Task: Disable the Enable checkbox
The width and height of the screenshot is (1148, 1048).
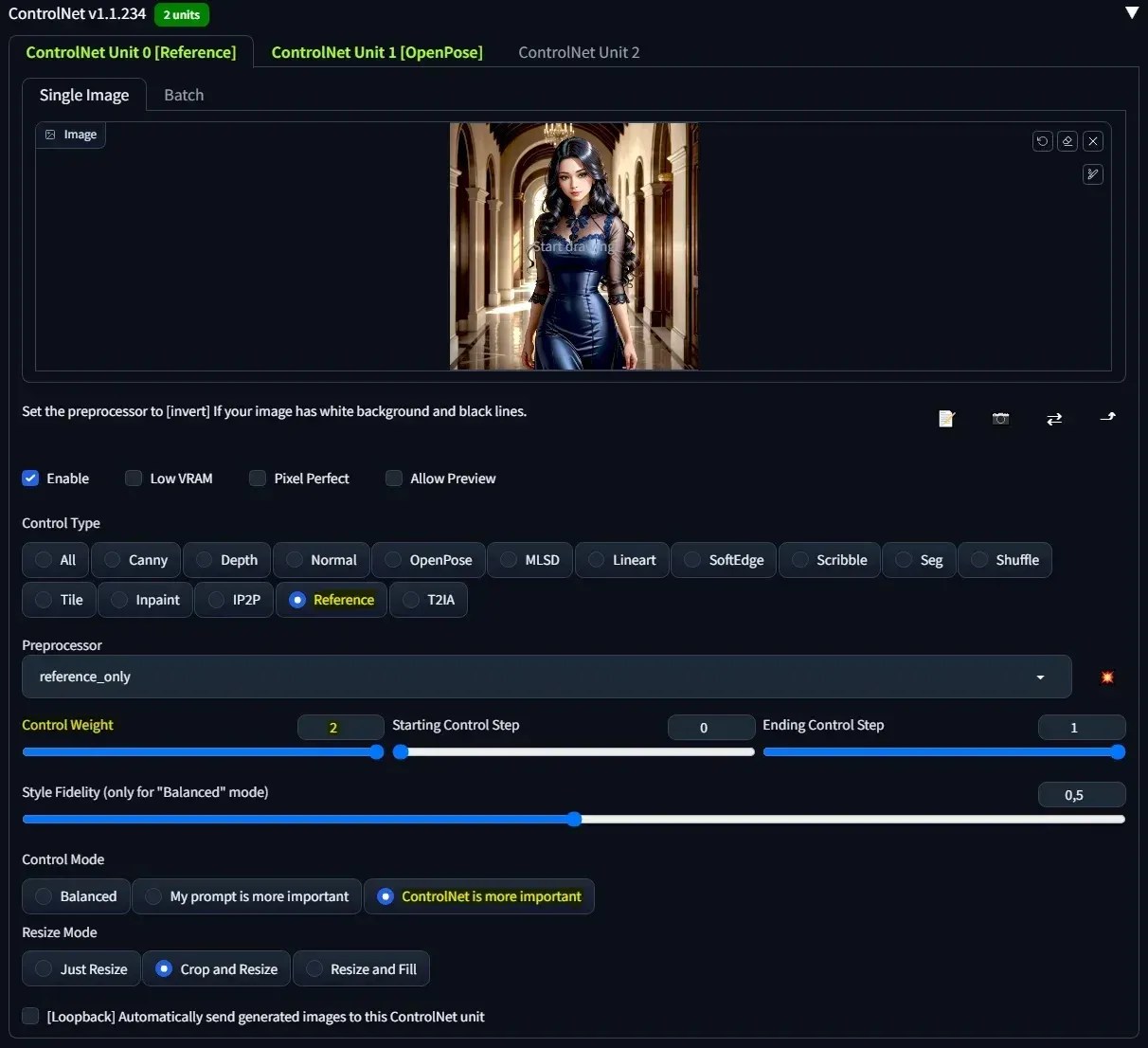Action: (x=30, y=479)
